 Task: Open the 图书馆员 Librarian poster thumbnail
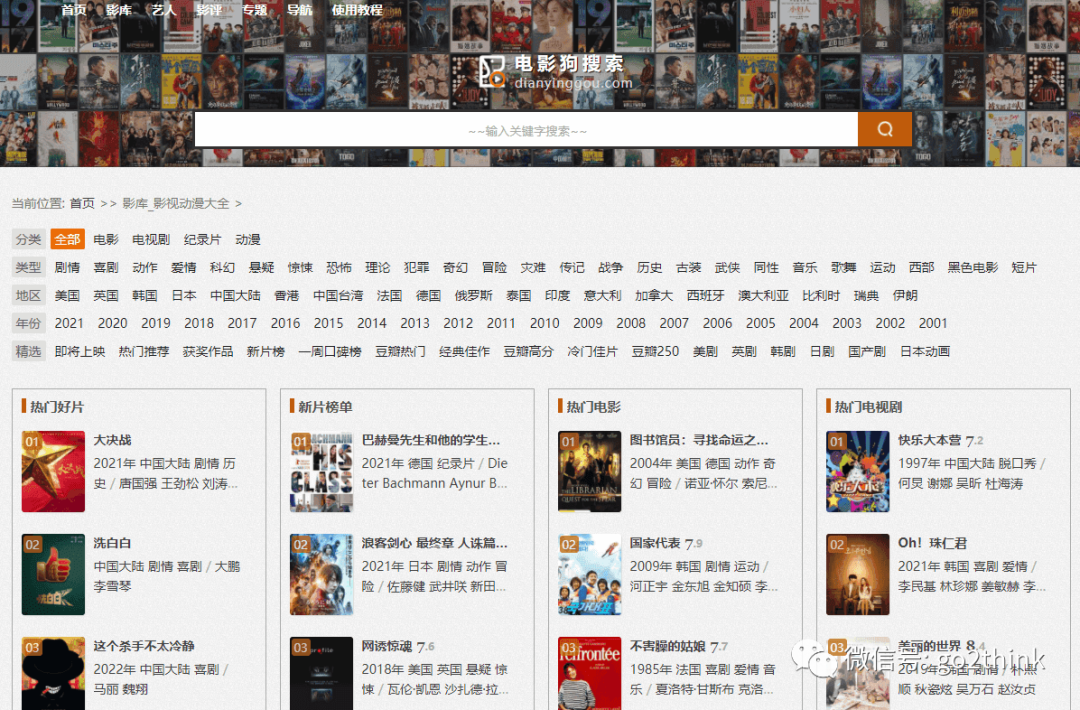tap(590, 471)
